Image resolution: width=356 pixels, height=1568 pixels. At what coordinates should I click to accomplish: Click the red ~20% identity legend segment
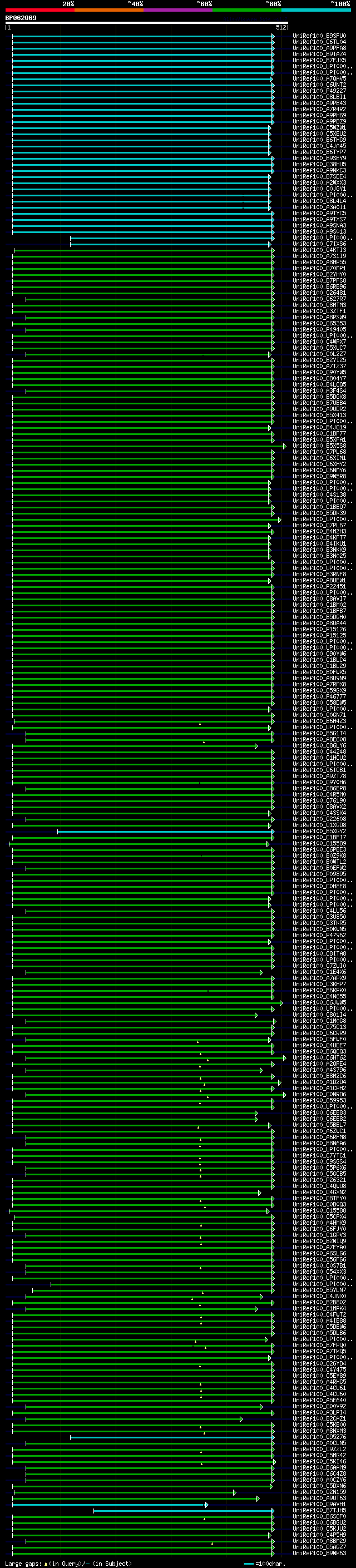coord(39,10)
